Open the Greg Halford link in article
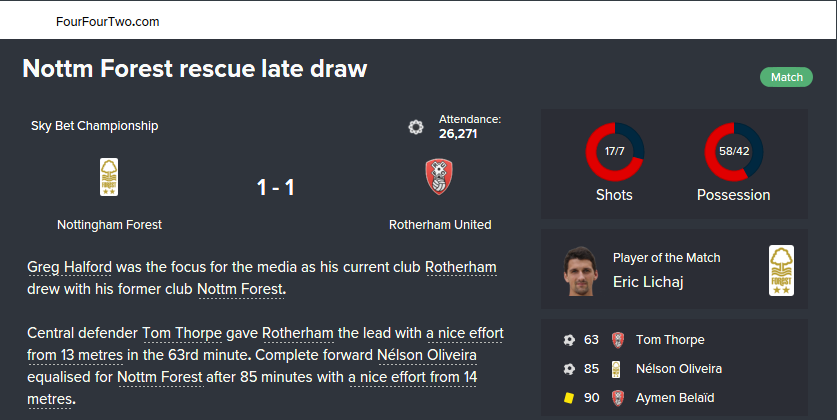Image resolution: width=837 pixels, height=420 pixels. [70, 268]
